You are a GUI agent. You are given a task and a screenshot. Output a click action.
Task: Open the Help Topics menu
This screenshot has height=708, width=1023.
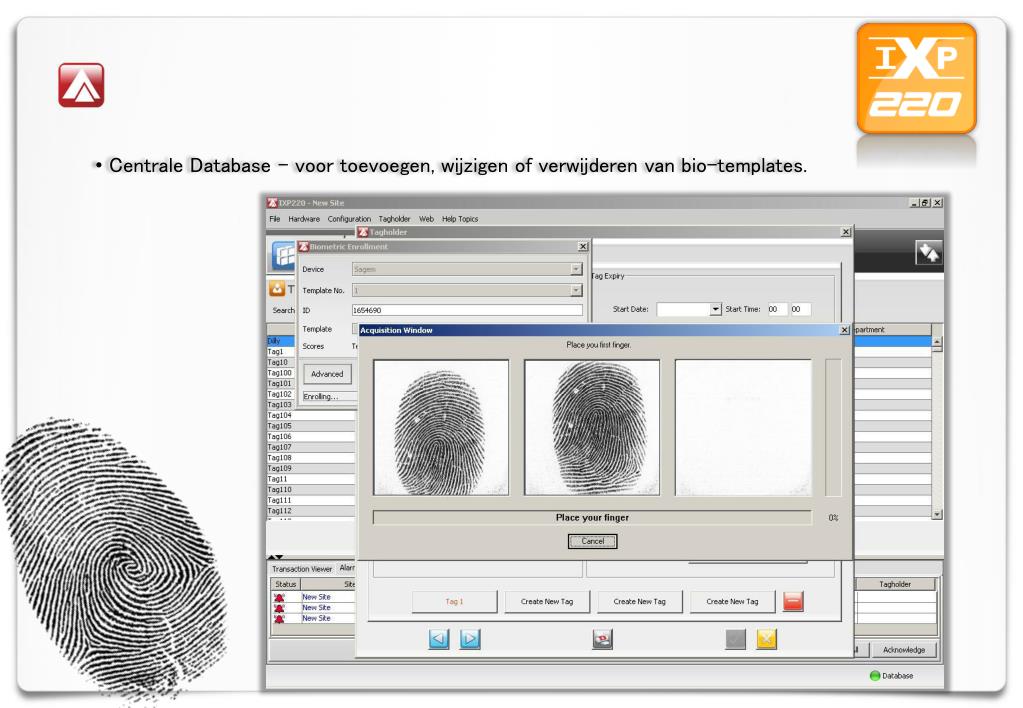click(460, 219)
